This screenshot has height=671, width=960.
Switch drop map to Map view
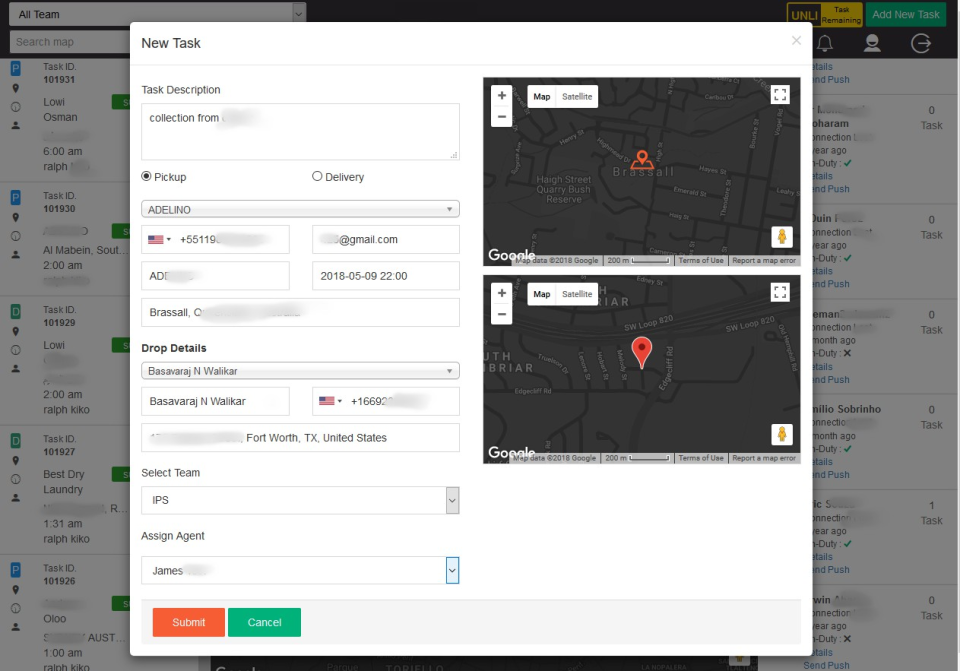coord(541,294)
